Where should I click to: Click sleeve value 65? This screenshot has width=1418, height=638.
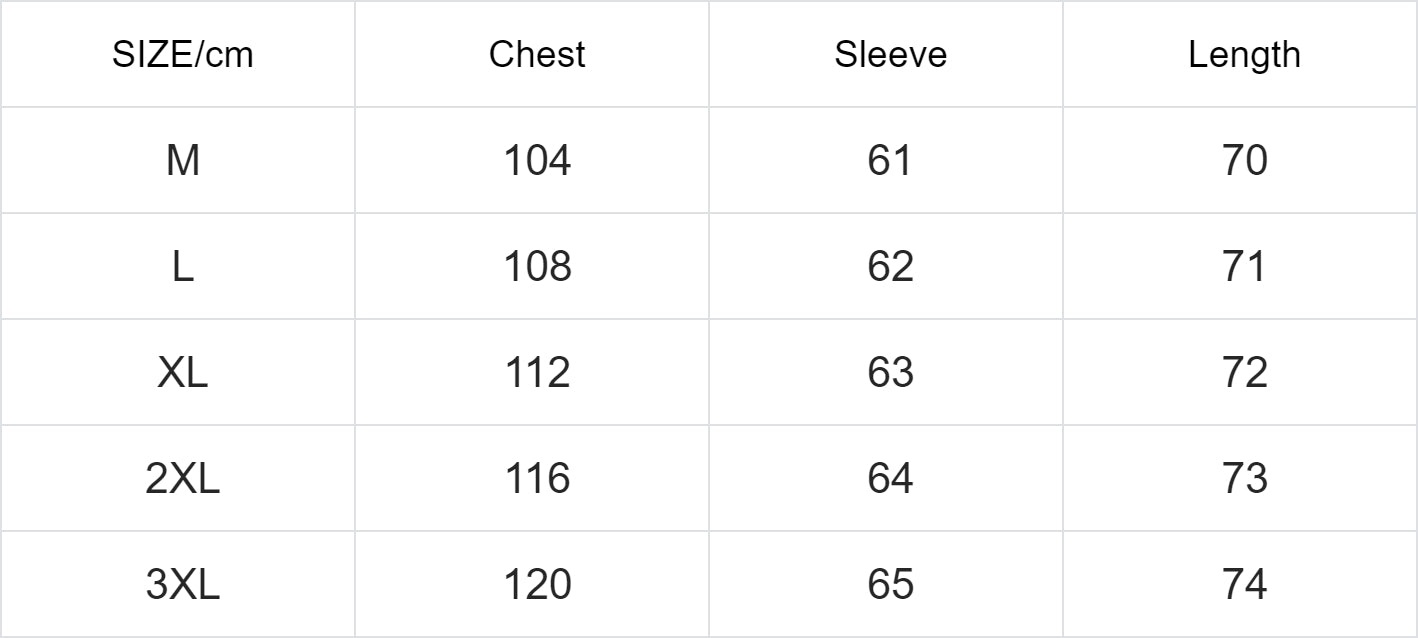tap(890, 584)
